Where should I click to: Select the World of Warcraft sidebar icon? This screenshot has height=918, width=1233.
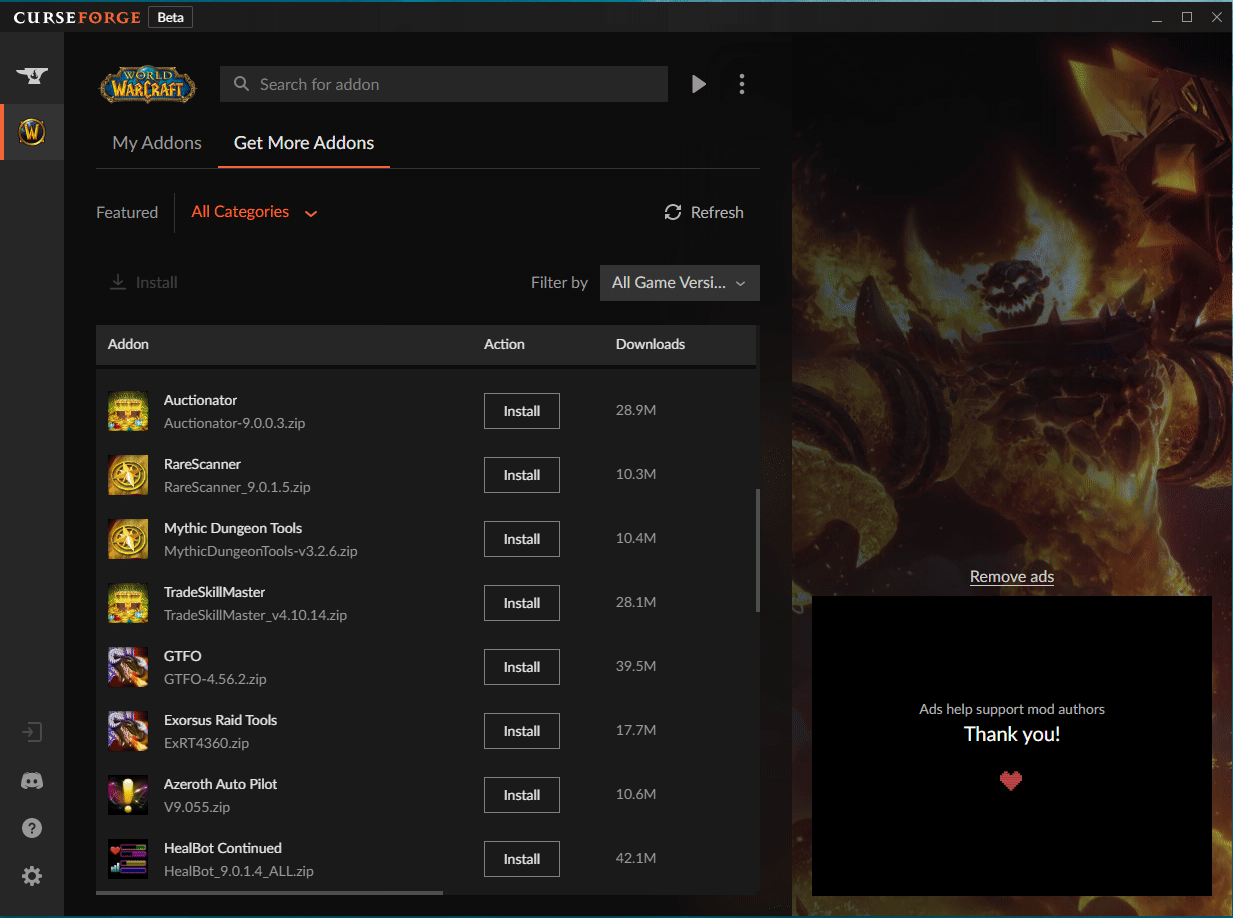click(x=32, y=132)
